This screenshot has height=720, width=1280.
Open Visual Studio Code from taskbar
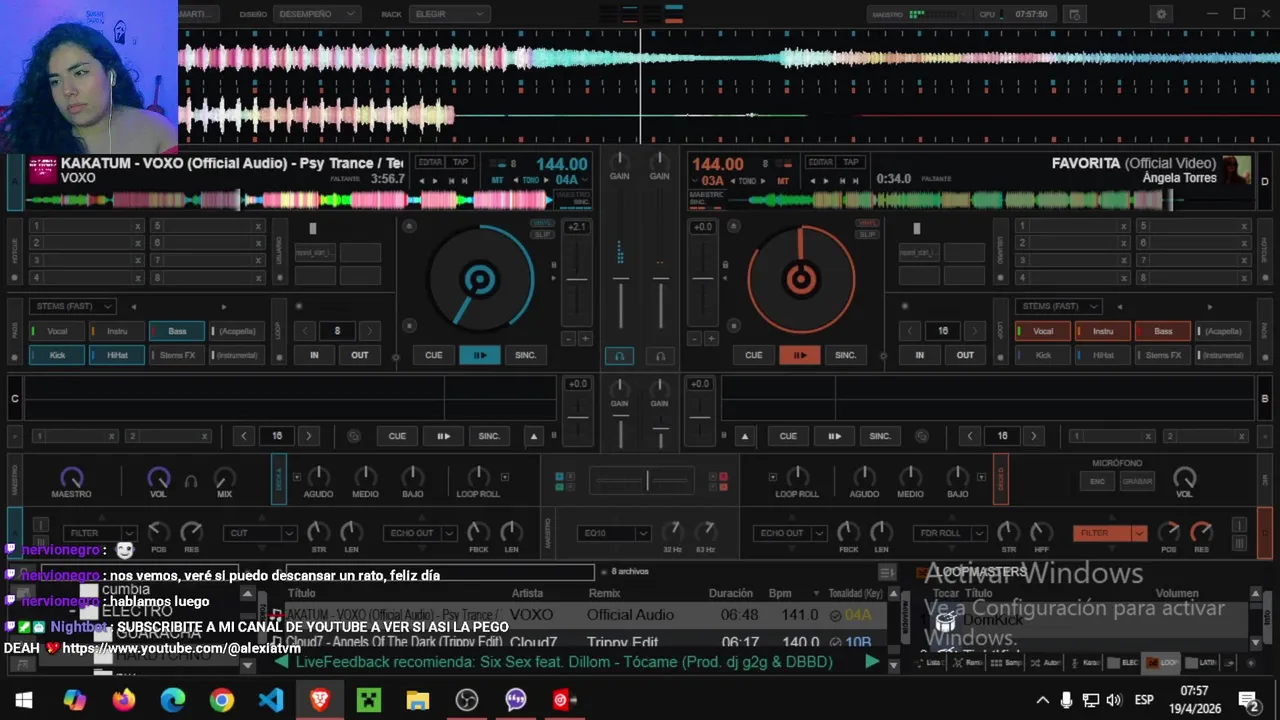pyautogui.click(x=270, y=700)
